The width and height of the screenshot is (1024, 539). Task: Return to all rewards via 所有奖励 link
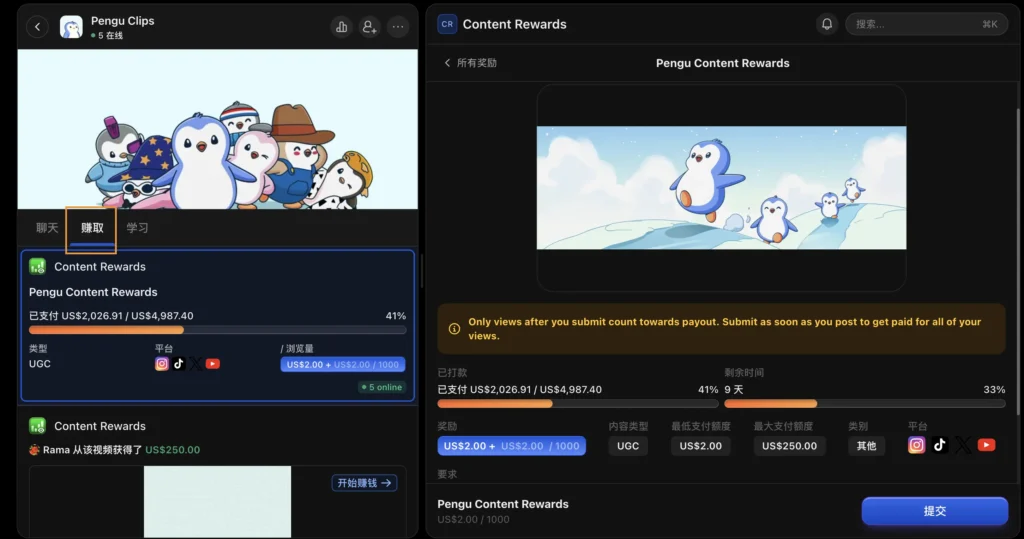click(470, 63)
